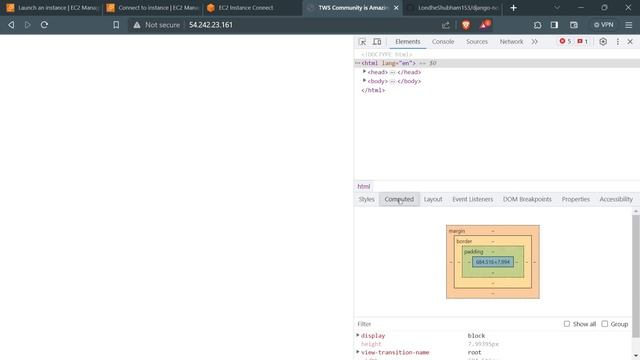The image size is (640, 360).
Task: Select the html lang="en" element row
Action: [x=497, y=63]
